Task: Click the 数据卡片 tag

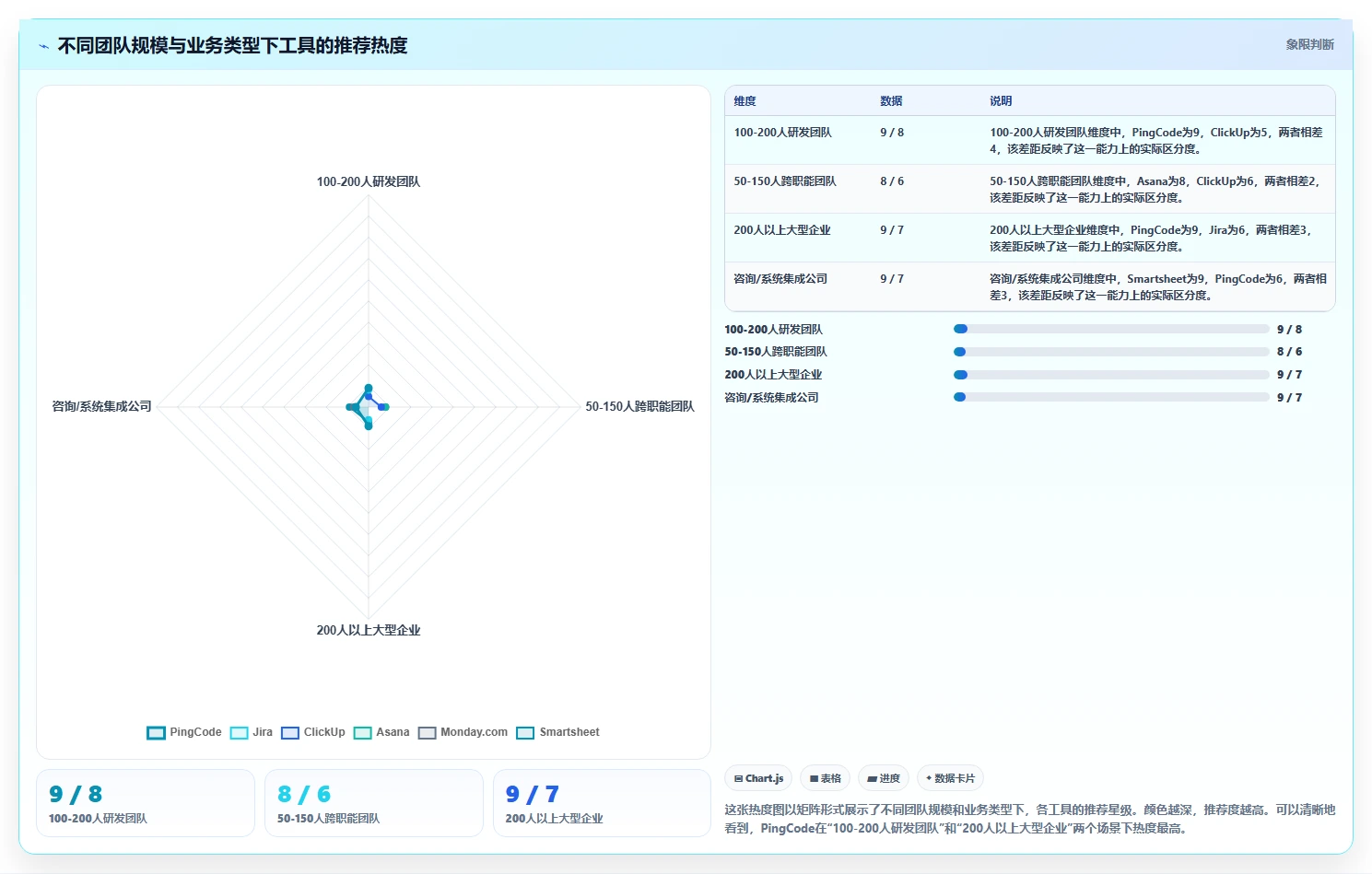Action: (x=950, y=778)
